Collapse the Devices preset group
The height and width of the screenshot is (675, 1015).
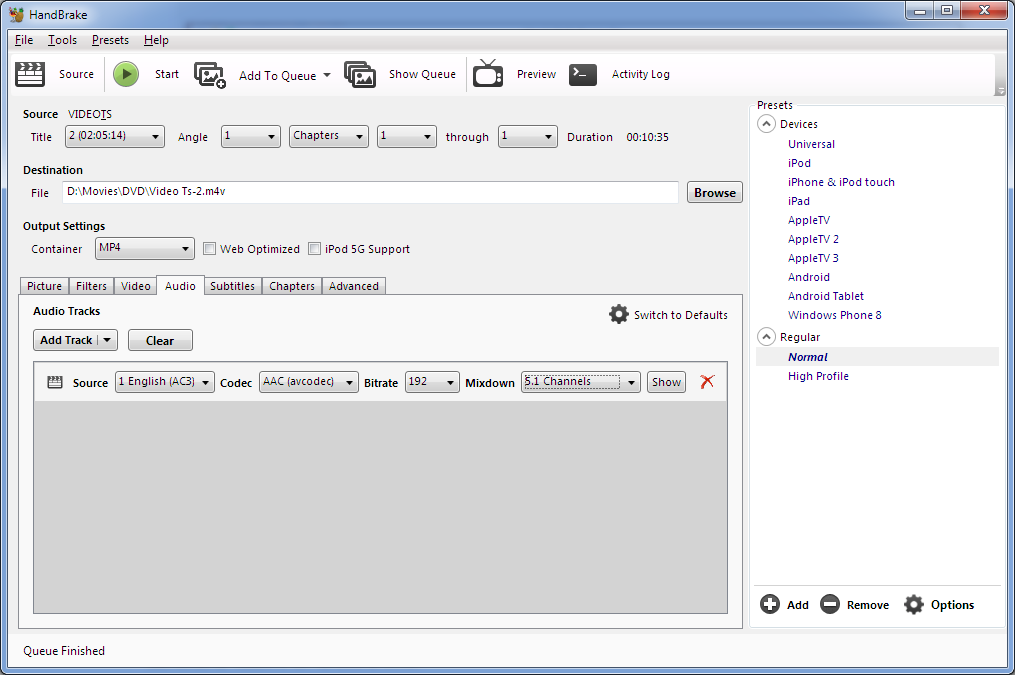766,124
